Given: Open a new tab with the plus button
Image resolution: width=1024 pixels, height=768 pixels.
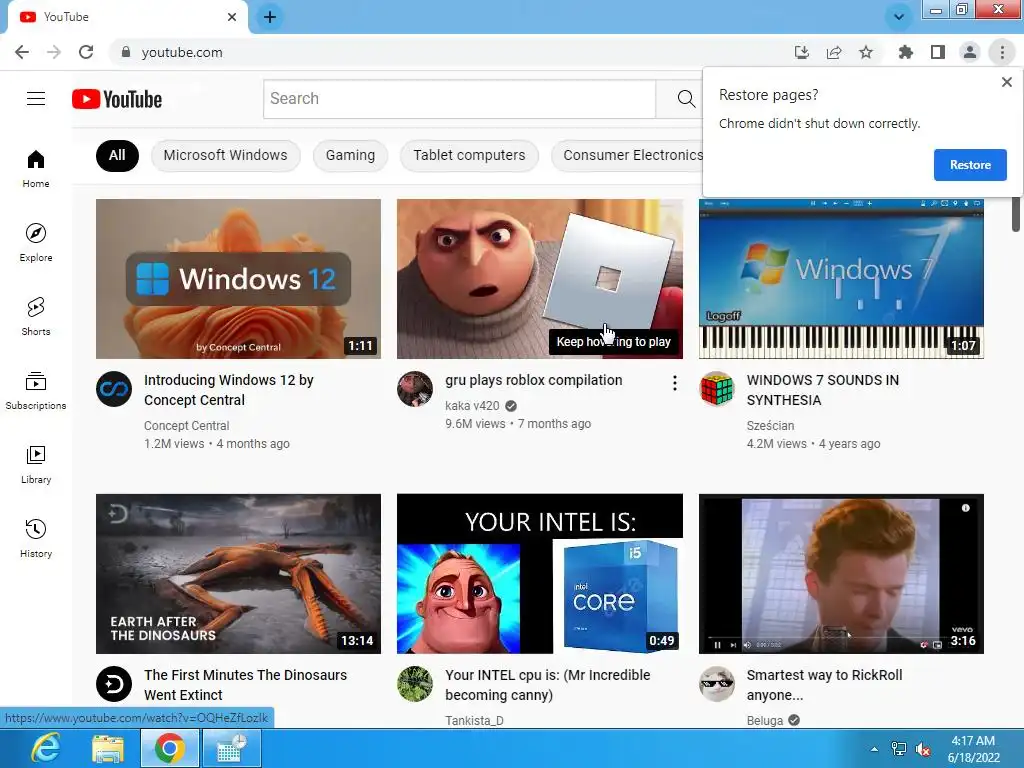Looking at the screenshot, I should pos(270,17).
